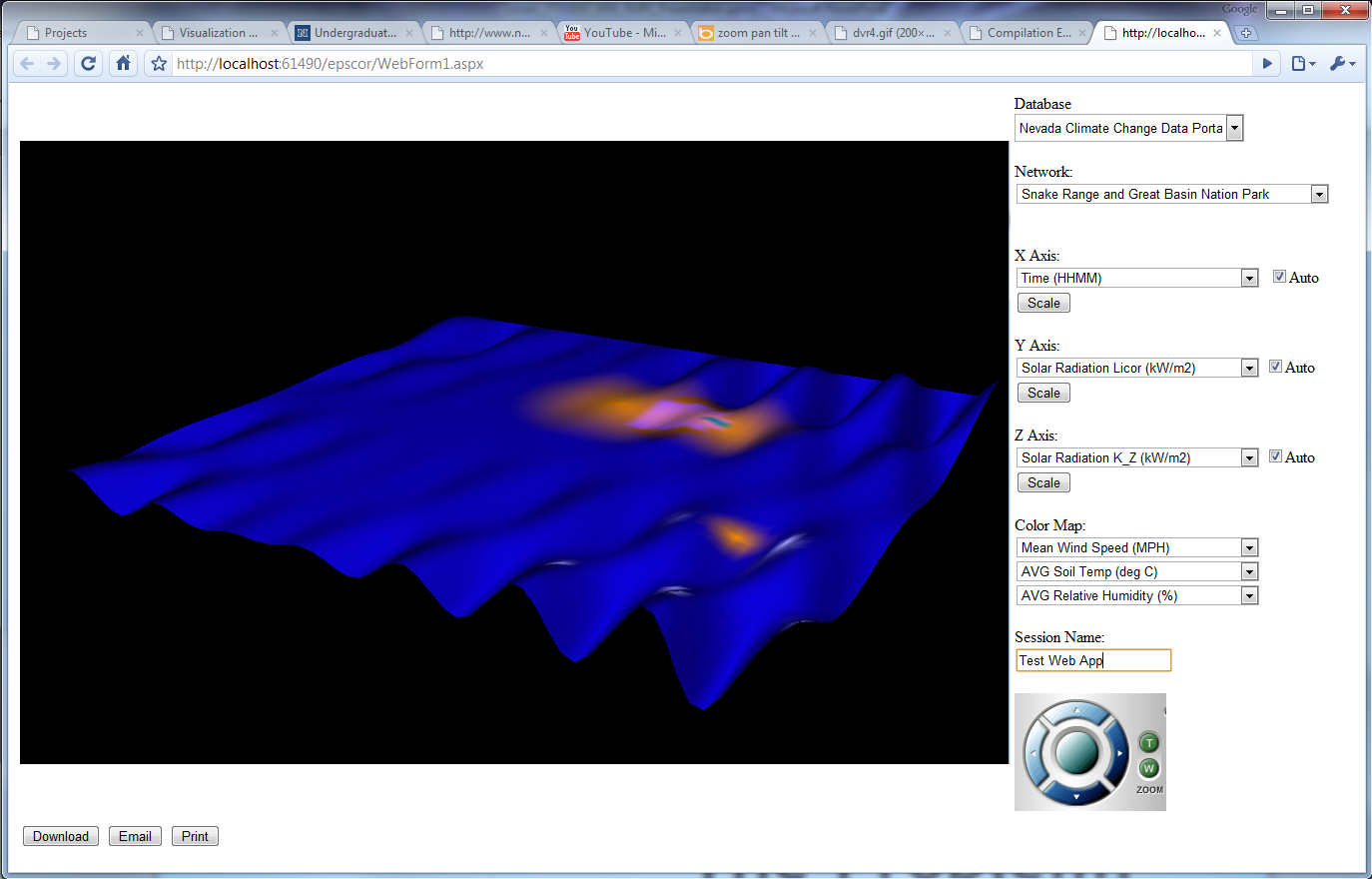The width and height of the screenshot is (1372, 879).
Task: Pan the view left with the left arrow
Action: (1033, 753)
